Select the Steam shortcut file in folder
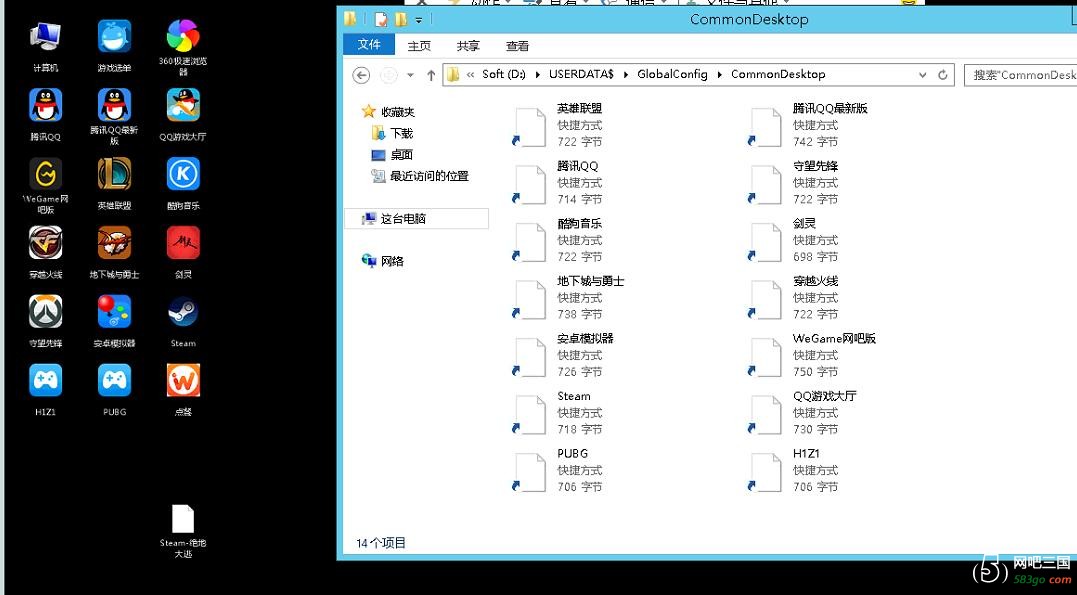 560,414
